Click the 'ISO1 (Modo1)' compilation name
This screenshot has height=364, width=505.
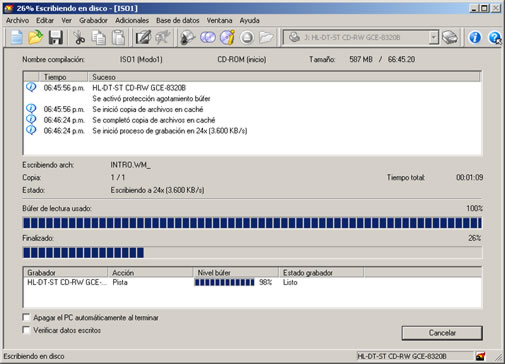click(x=141, y=59)
